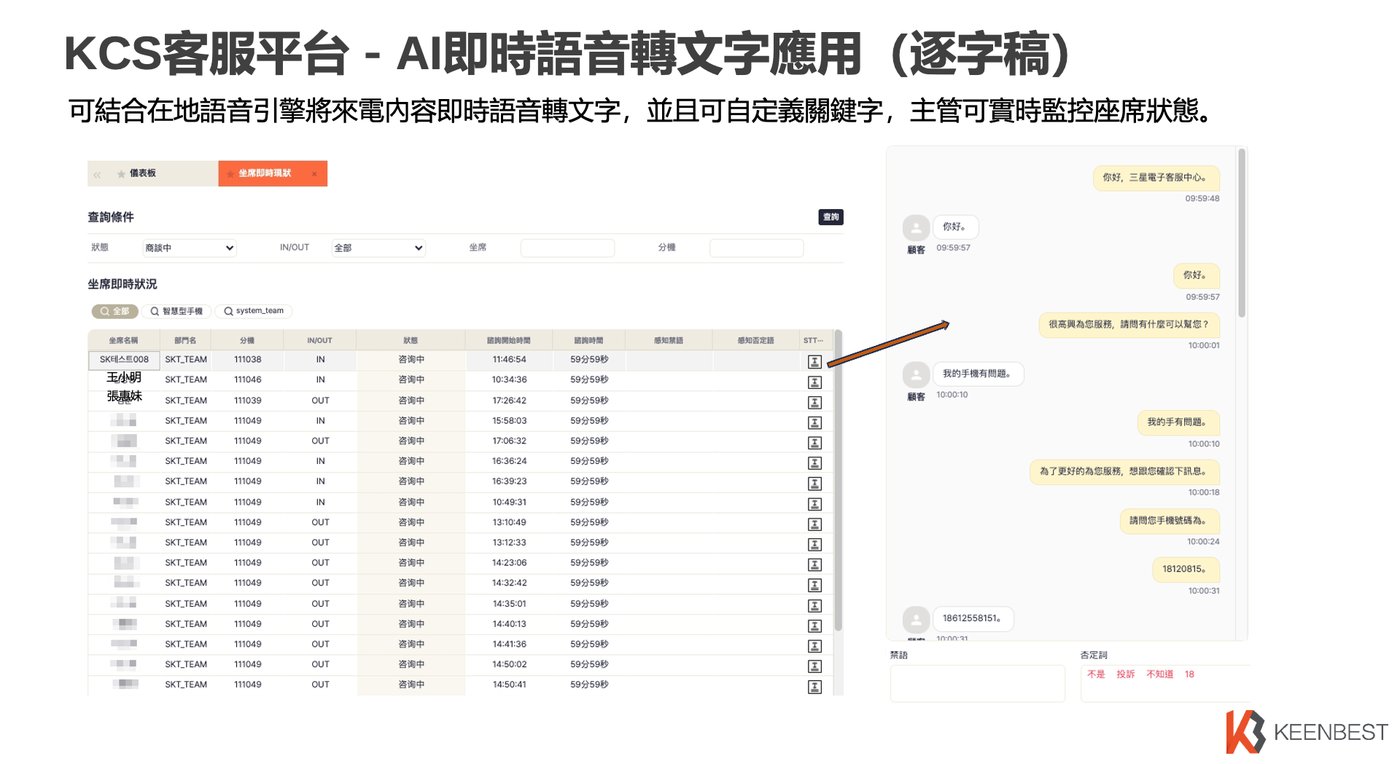This screenshot has width=1400, height=764.
Task: Open STT icon for the 10:49:31 call row
Action: point(814,503)
